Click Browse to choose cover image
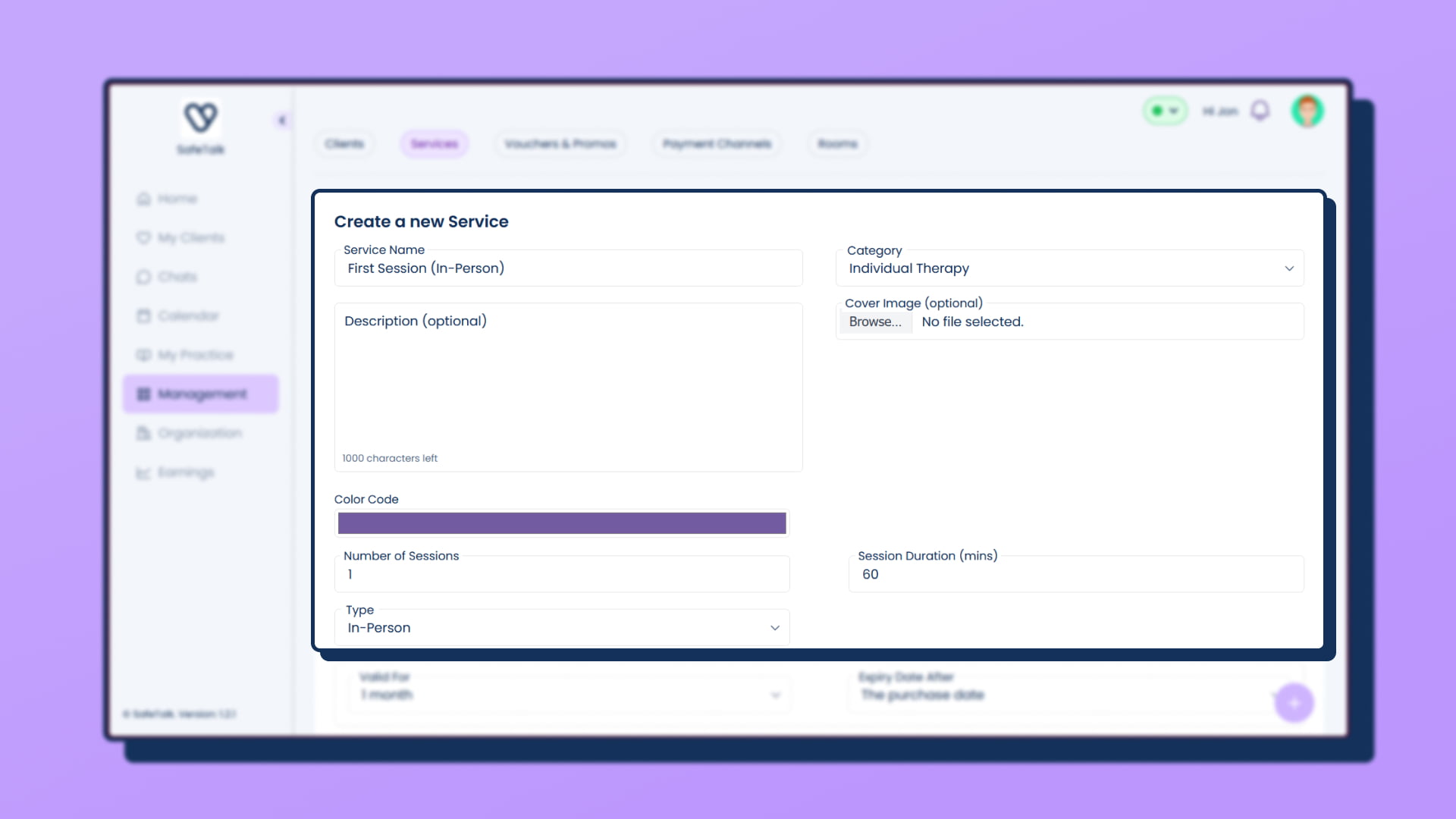 [875, 322]
